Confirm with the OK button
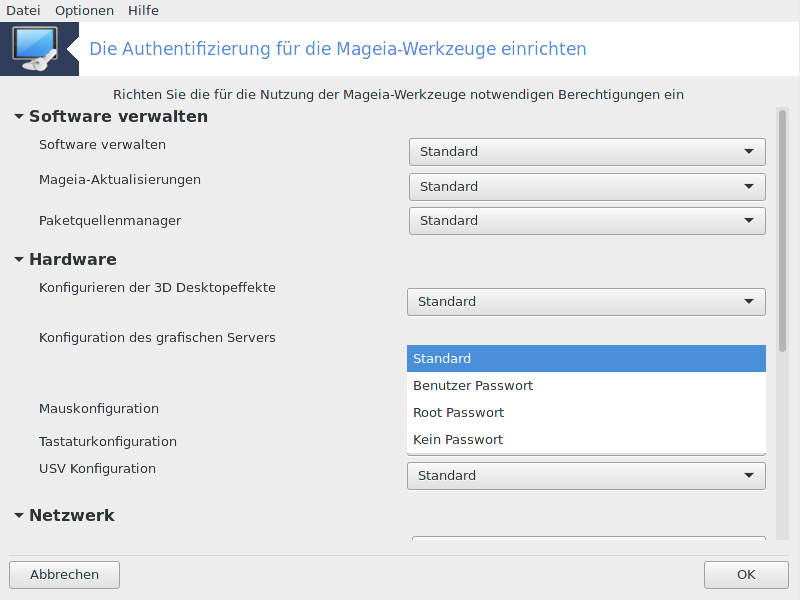Screen dimensions: 800x600 746,575
